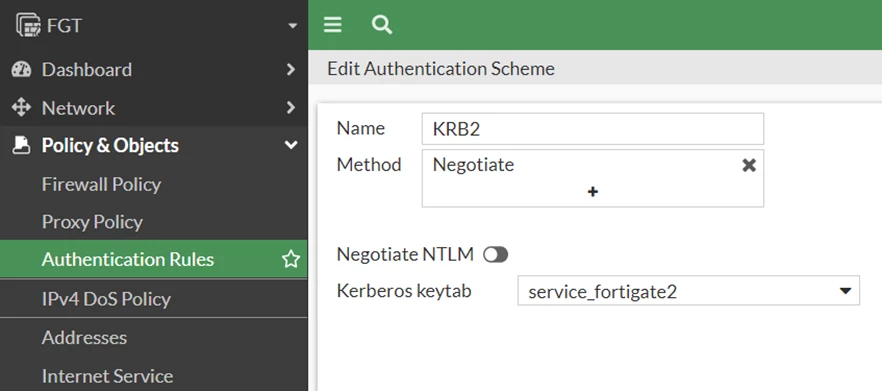Favorite Authentication Rules with the star
882x391 pixels.
tap(291, 259)
